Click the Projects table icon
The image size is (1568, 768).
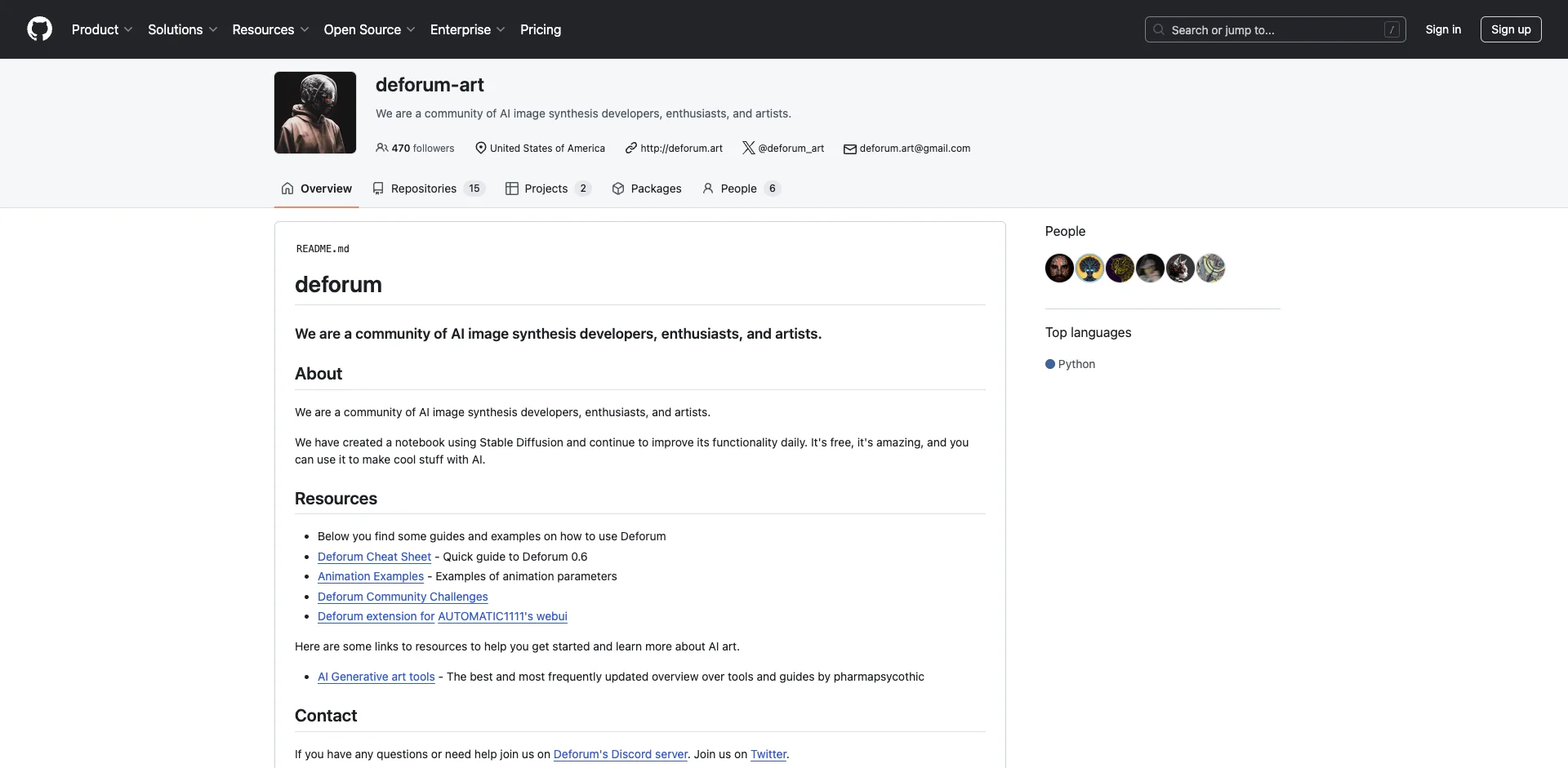point(512,189)
